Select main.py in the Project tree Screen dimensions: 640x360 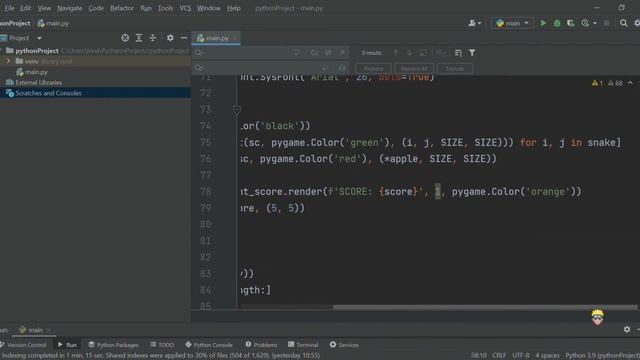(x=32, y=72)
